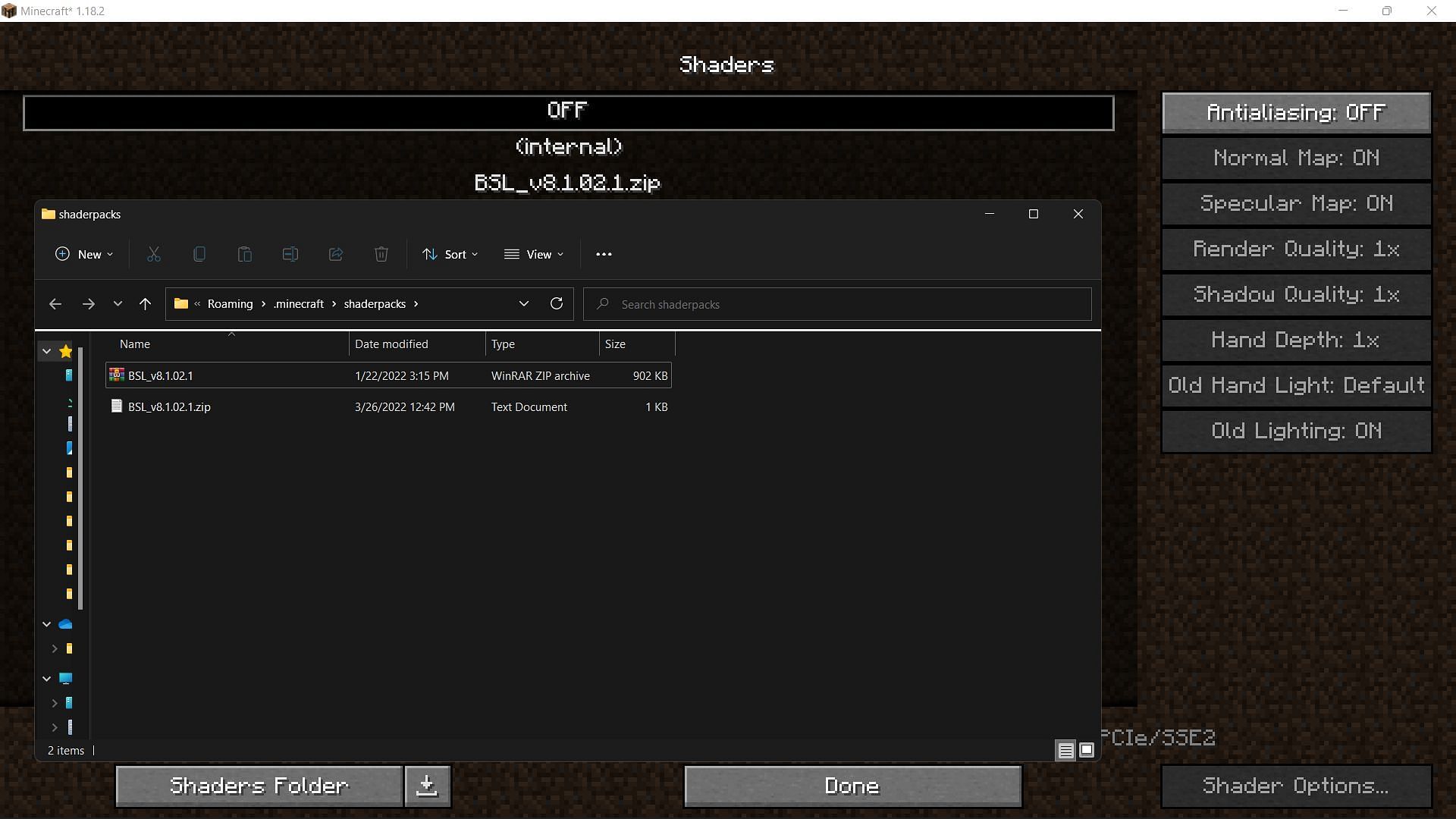
Task: Click the Up one level arrow
Action: point(146,304)
